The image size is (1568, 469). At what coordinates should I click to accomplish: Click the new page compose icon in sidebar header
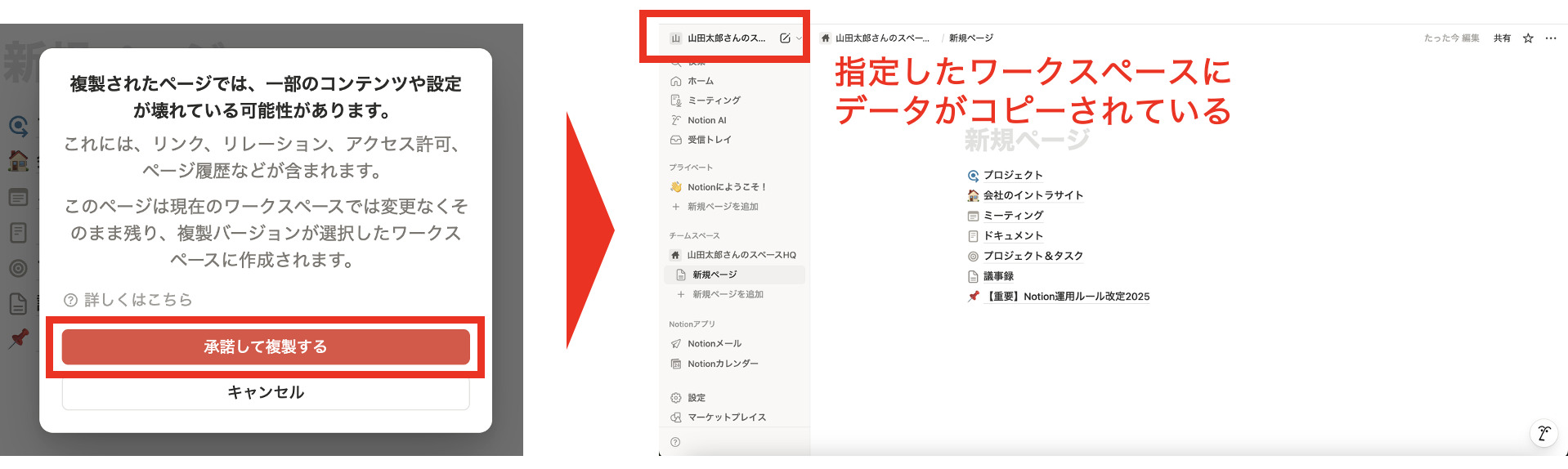785,38
